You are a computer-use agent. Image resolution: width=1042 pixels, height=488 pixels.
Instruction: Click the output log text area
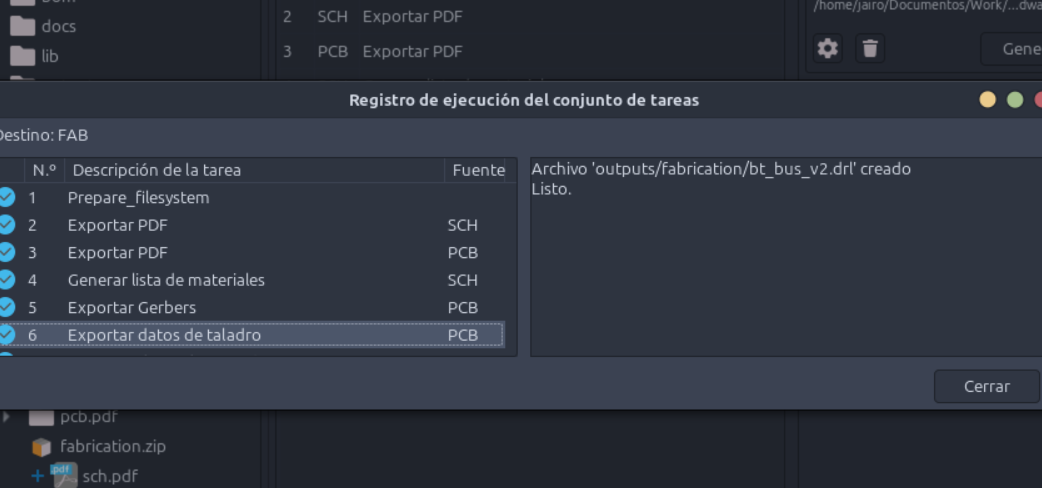[786, 257]
